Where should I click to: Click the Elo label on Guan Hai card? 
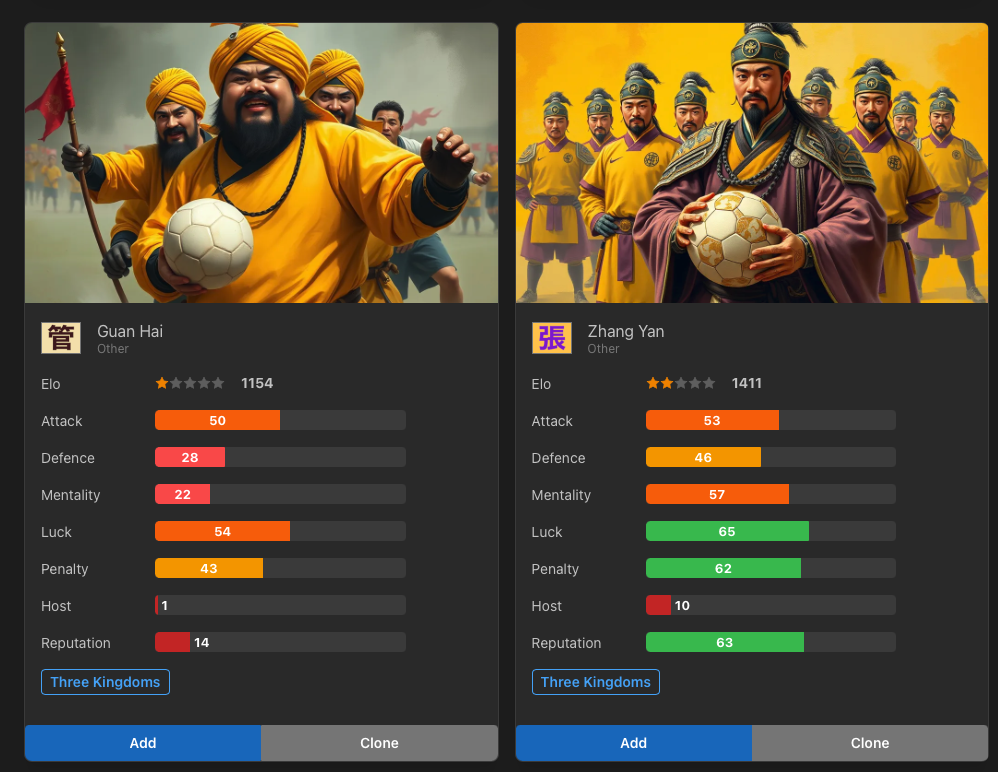51,384
